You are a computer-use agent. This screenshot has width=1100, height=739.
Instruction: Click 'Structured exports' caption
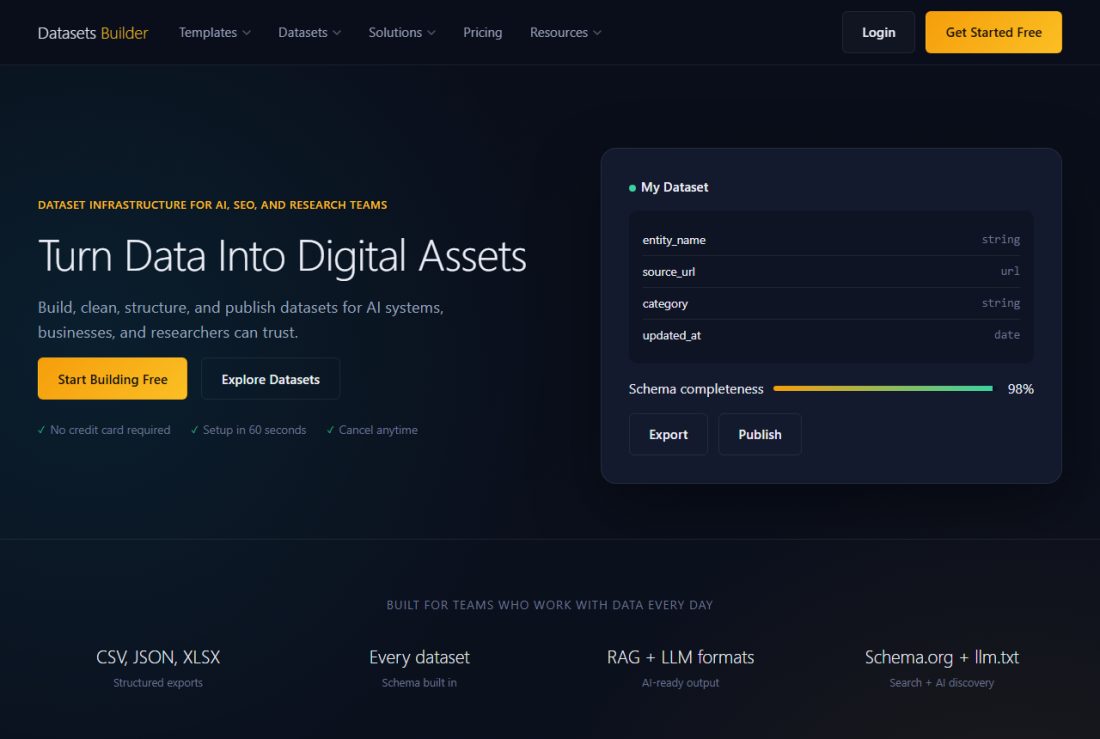[158, 682]
